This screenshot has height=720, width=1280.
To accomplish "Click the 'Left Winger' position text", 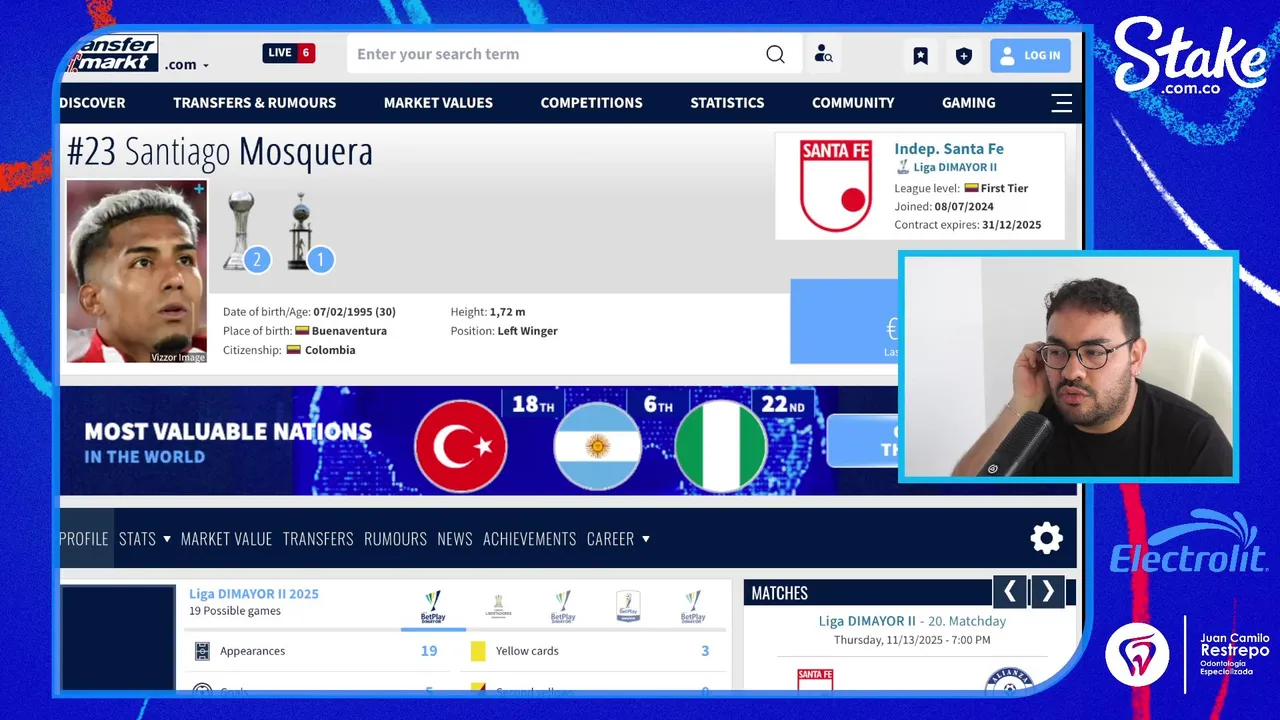I will (527, 331).
